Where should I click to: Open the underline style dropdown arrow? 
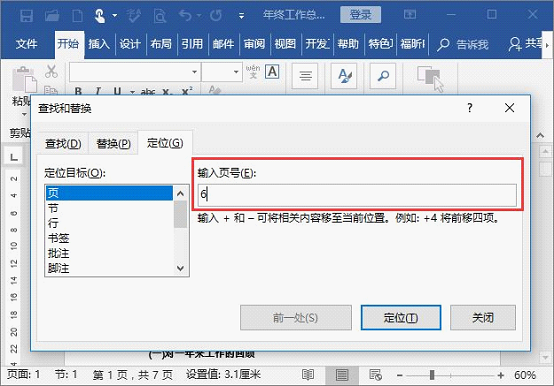[132, 92]
